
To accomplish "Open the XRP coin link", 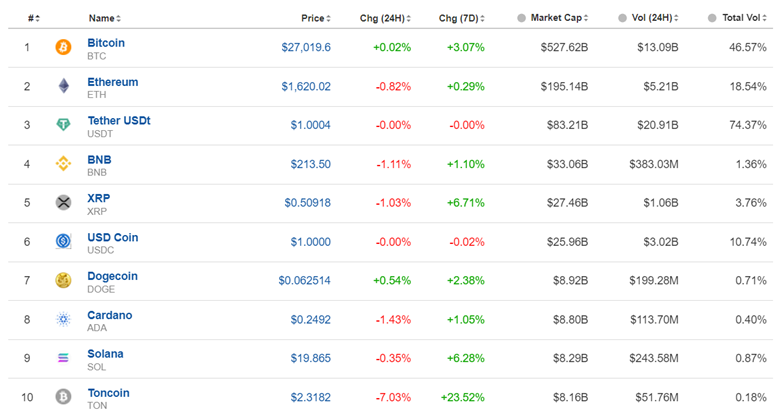I will (98, 198).
